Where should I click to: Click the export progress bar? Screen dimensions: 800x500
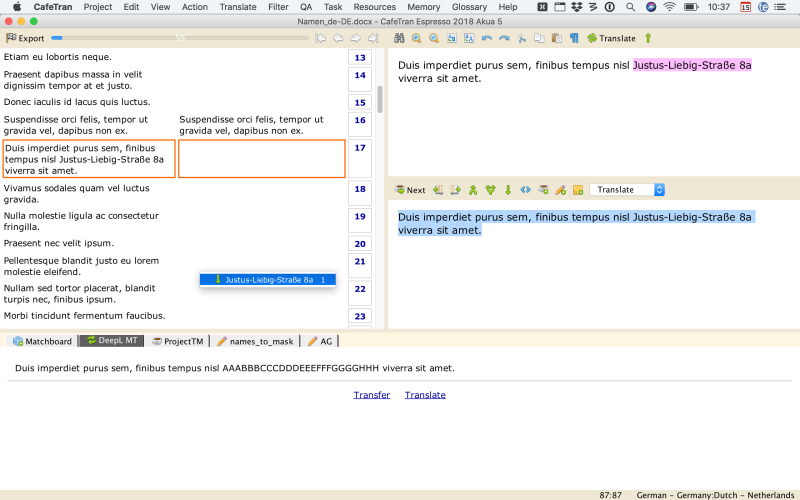click(180, 38)
